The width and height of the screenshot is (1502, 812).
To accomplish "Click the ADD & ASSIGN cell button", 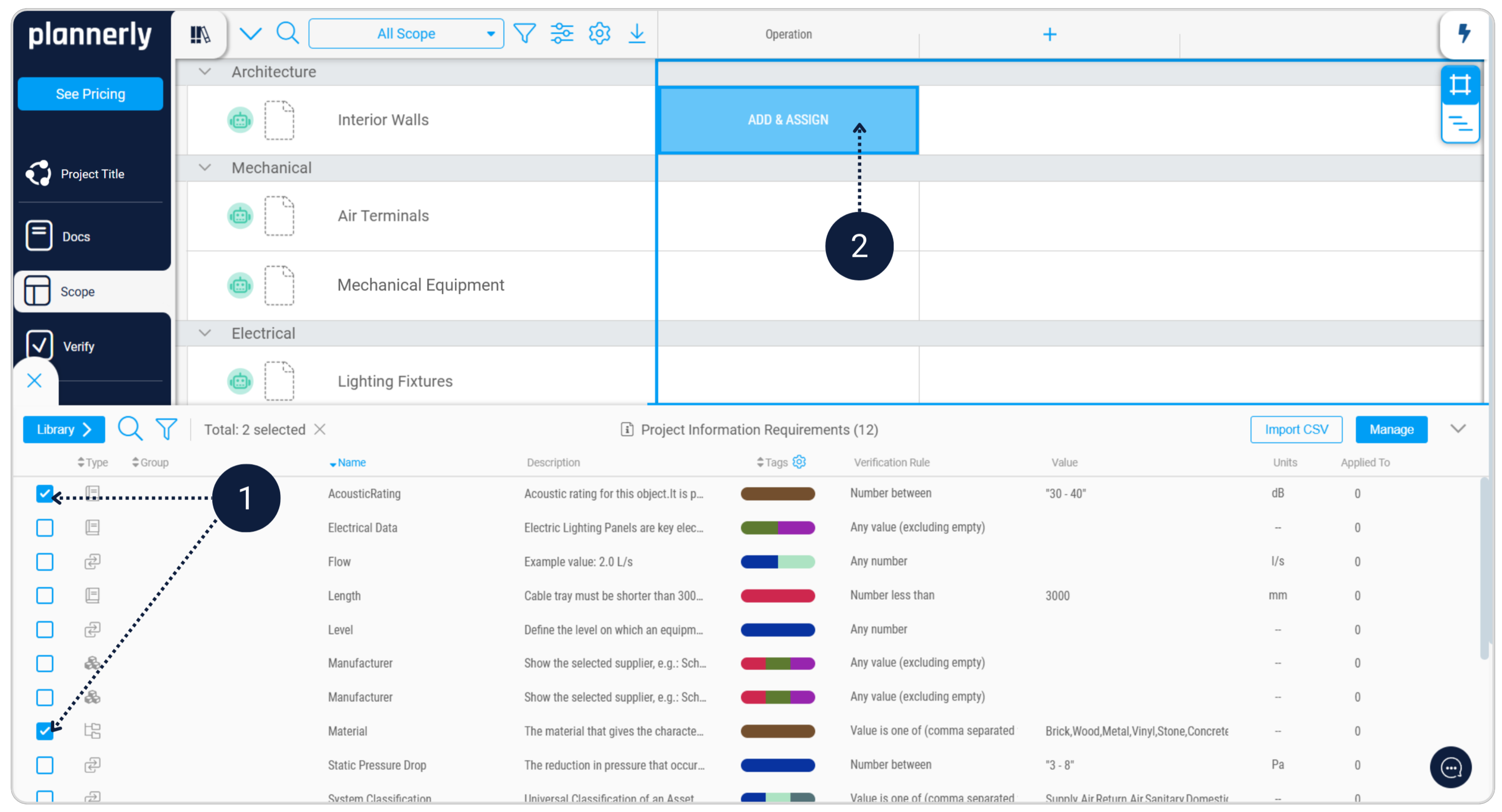I will coord(788,120).
